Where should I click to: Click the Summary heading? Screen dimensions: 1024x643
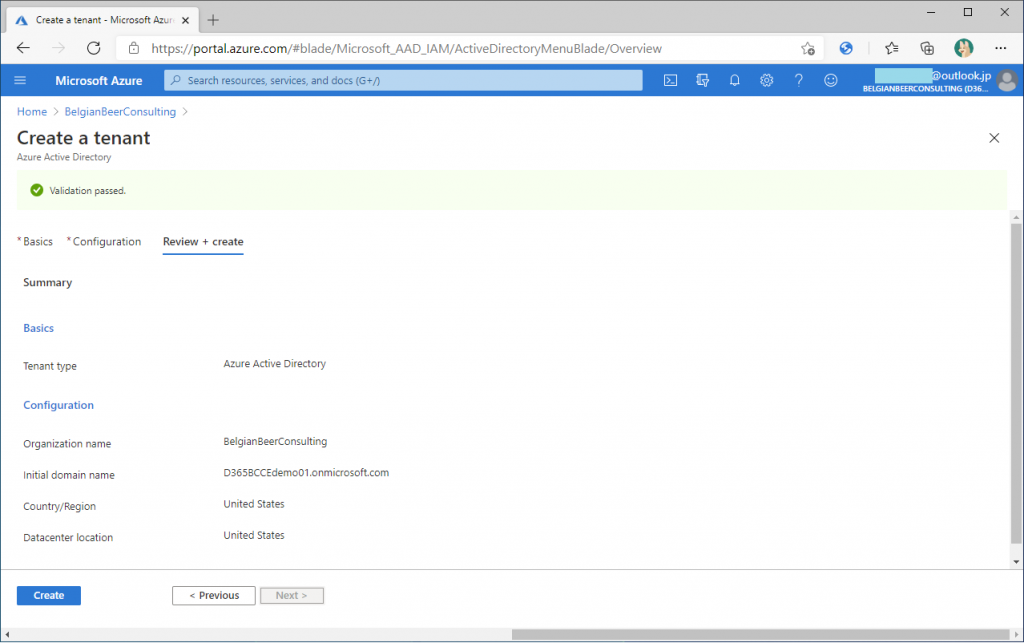48,283
